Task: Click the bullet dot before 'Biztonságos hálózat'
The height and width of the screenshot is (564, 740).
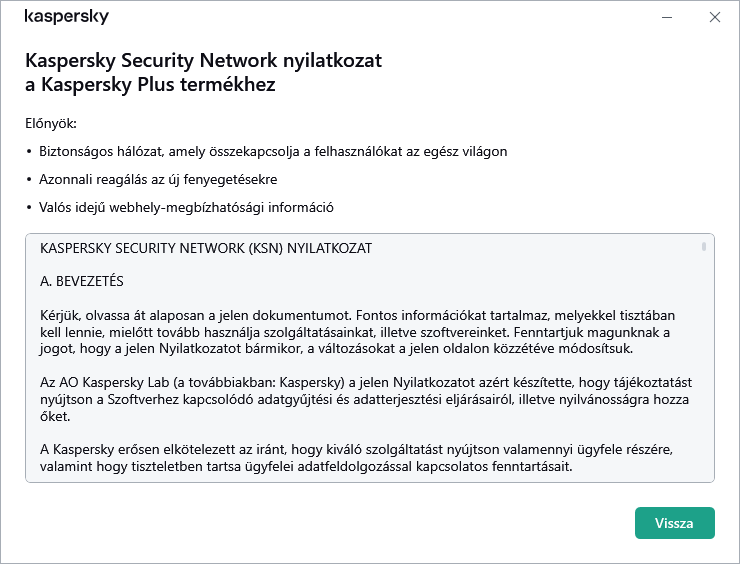Action: 29,152
